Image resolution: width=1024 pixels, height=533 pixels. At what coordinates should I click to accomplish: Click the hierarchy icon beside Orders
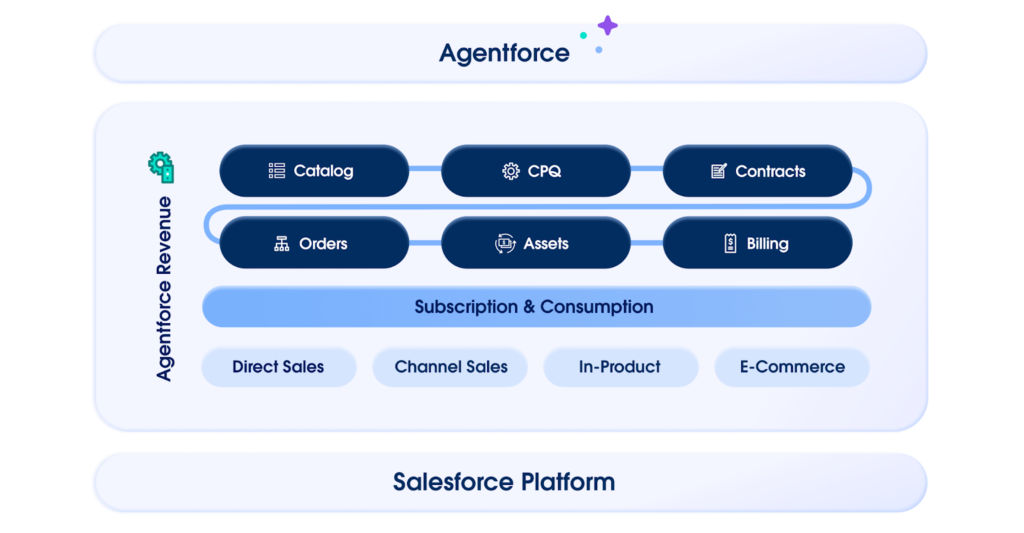coord(282,244)
